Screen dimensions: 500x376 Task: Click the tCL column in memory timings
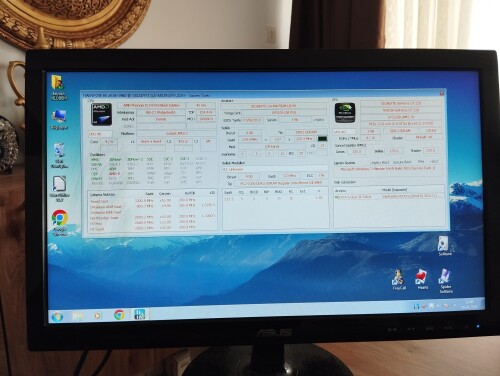pyautogui.click(x=241, y=192)
